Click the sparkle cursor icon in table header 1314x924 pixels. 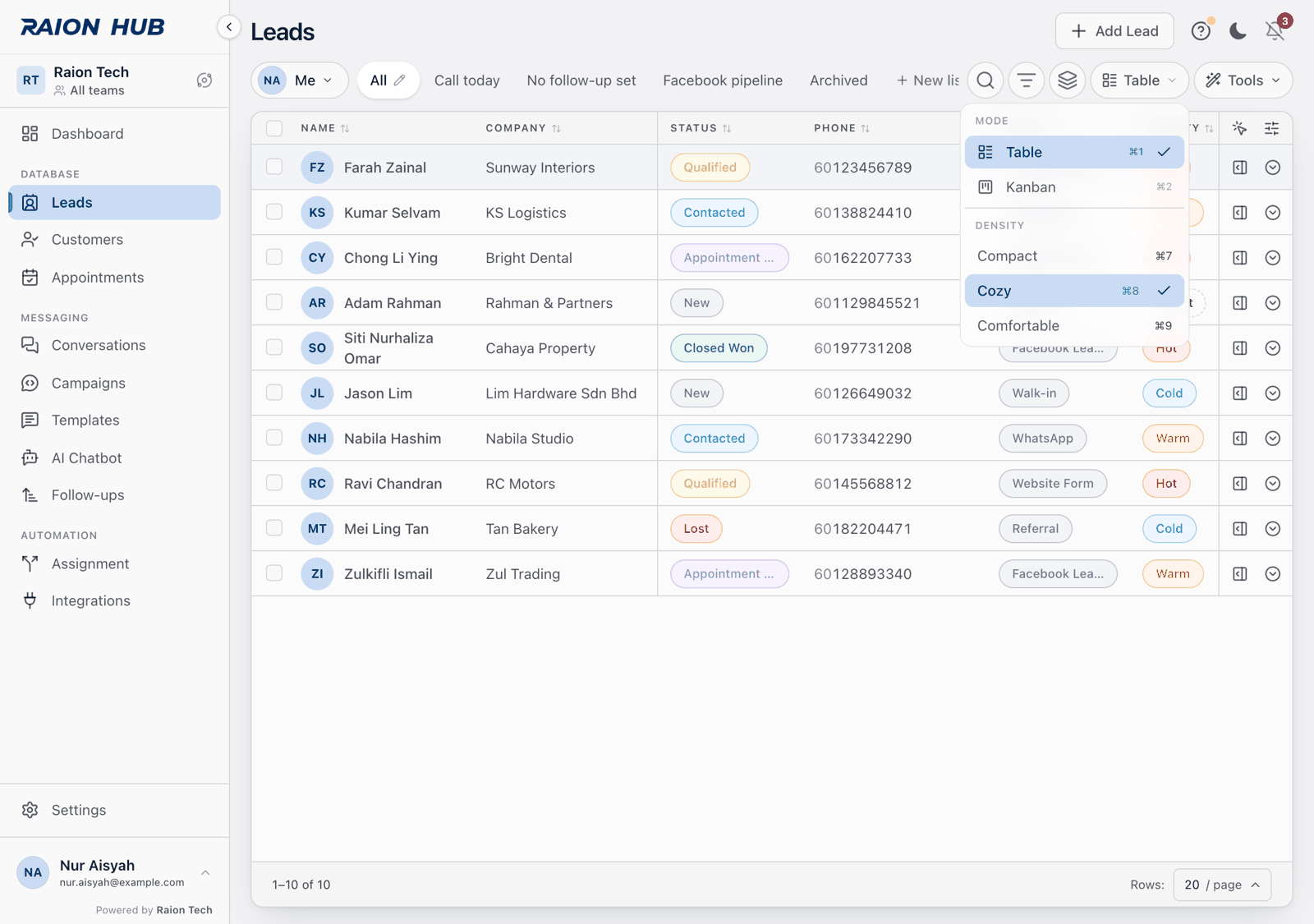[1240, 128]
